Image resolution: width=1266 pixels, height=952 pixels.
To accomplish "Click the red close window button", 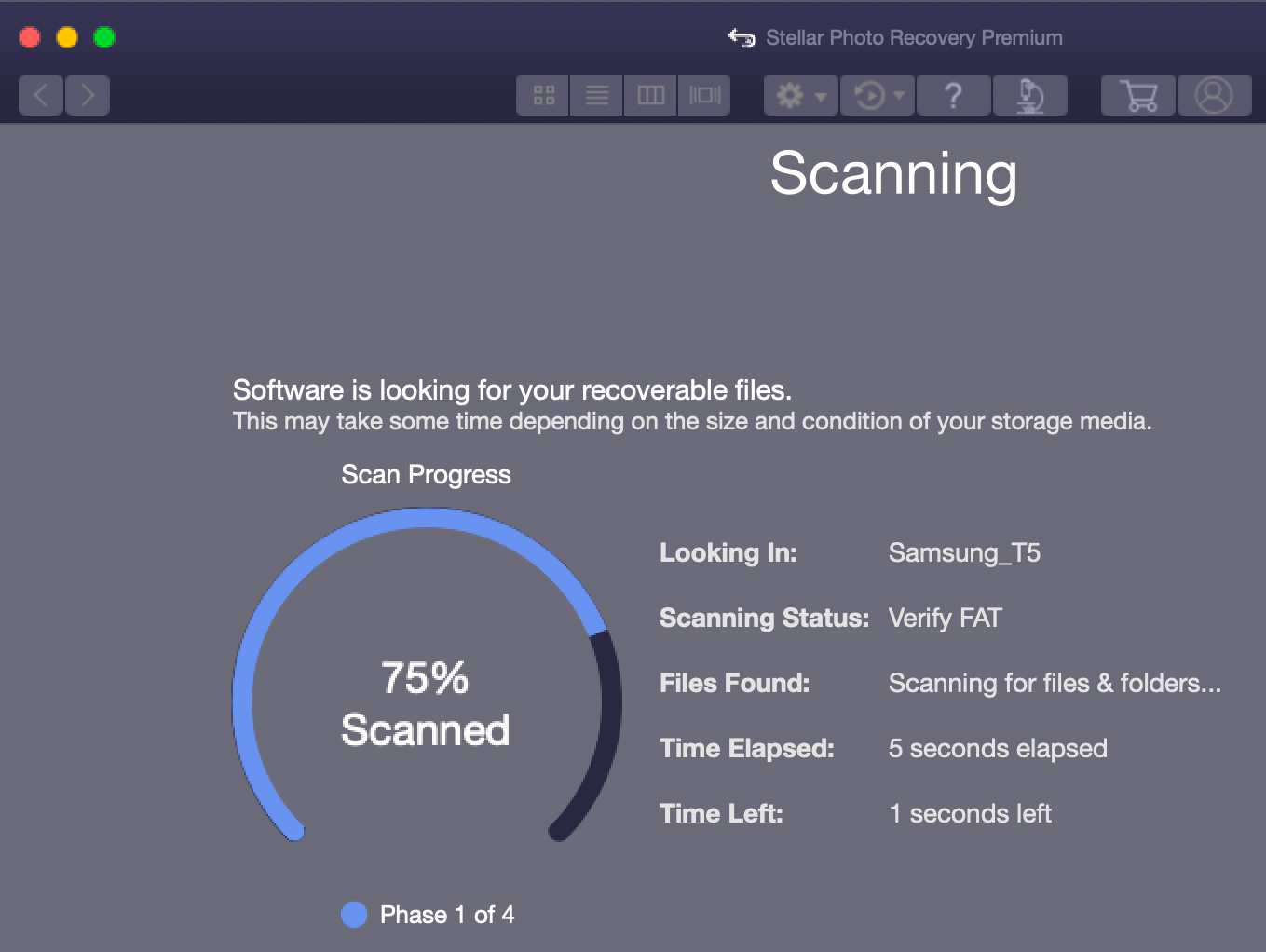I will (x=30, y=37).
